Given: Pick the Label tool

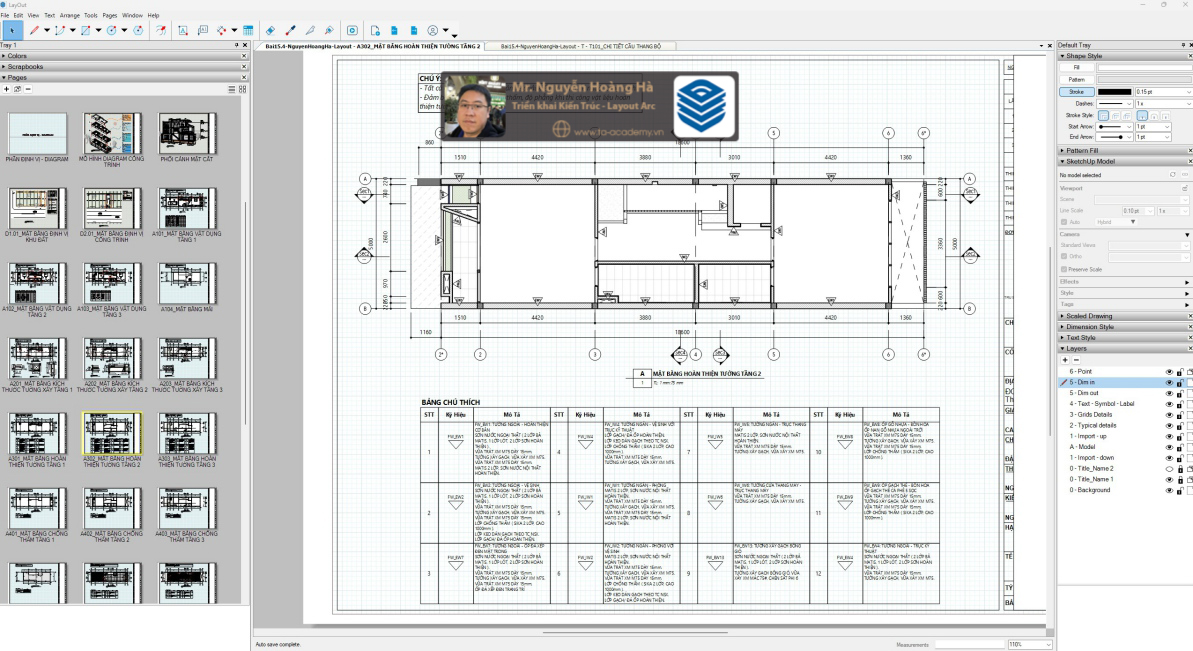Looking at the screenshot, I should (202, 30).
